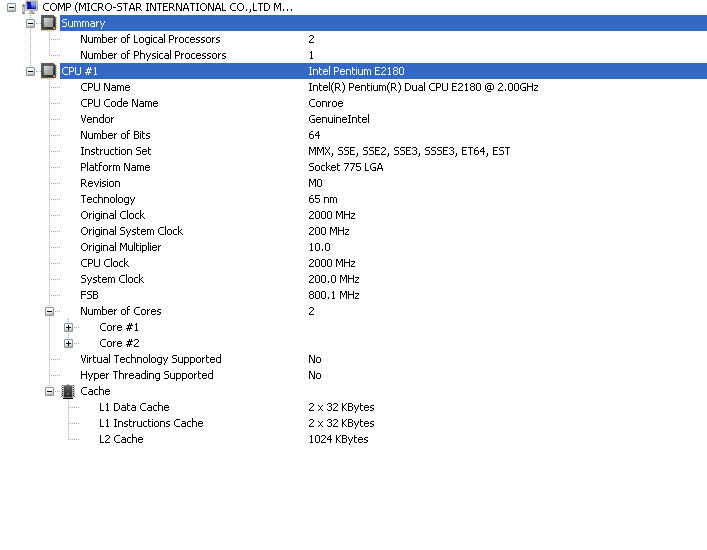Click the computer icon beside COMP root
The image size is (707, 550).
[x=30, y=7]
